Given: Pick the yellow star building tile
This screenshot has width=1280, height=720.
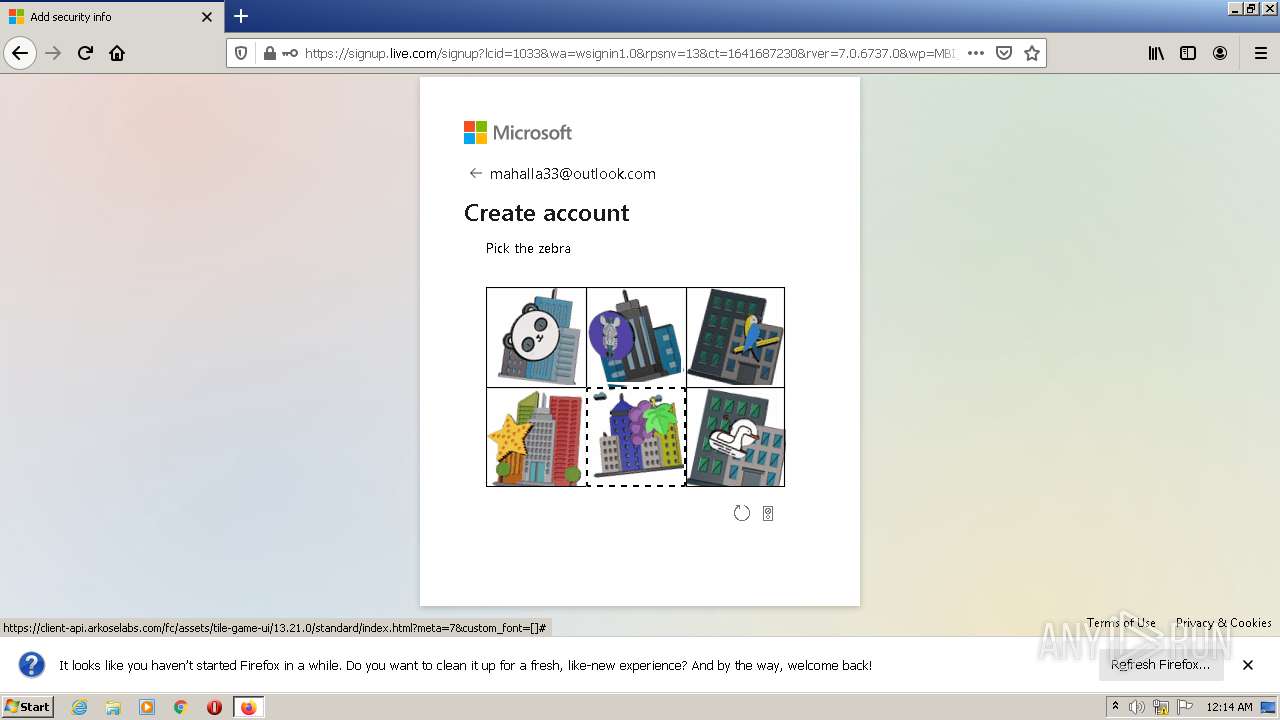Looking at the screenshot, I should pyautogui.click(x=536, y=437).
